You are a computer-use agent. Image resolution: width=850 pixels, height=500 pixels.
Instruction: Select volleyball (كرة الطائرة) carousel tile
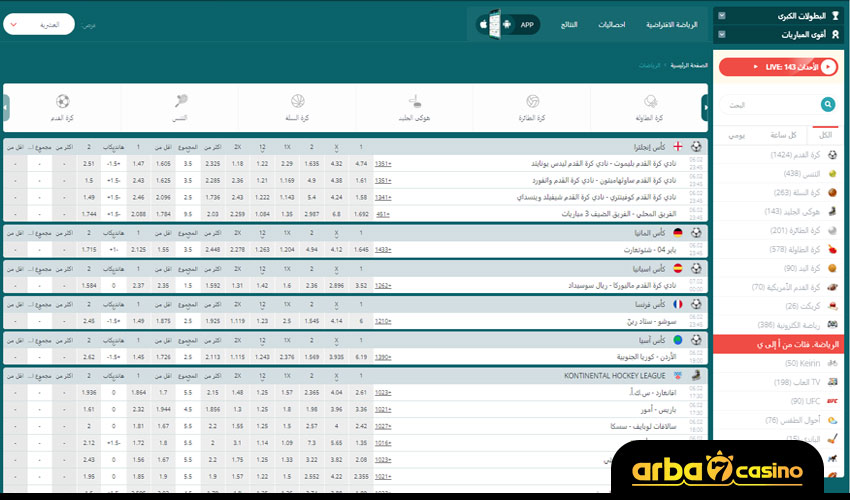(x=532, y=107)
